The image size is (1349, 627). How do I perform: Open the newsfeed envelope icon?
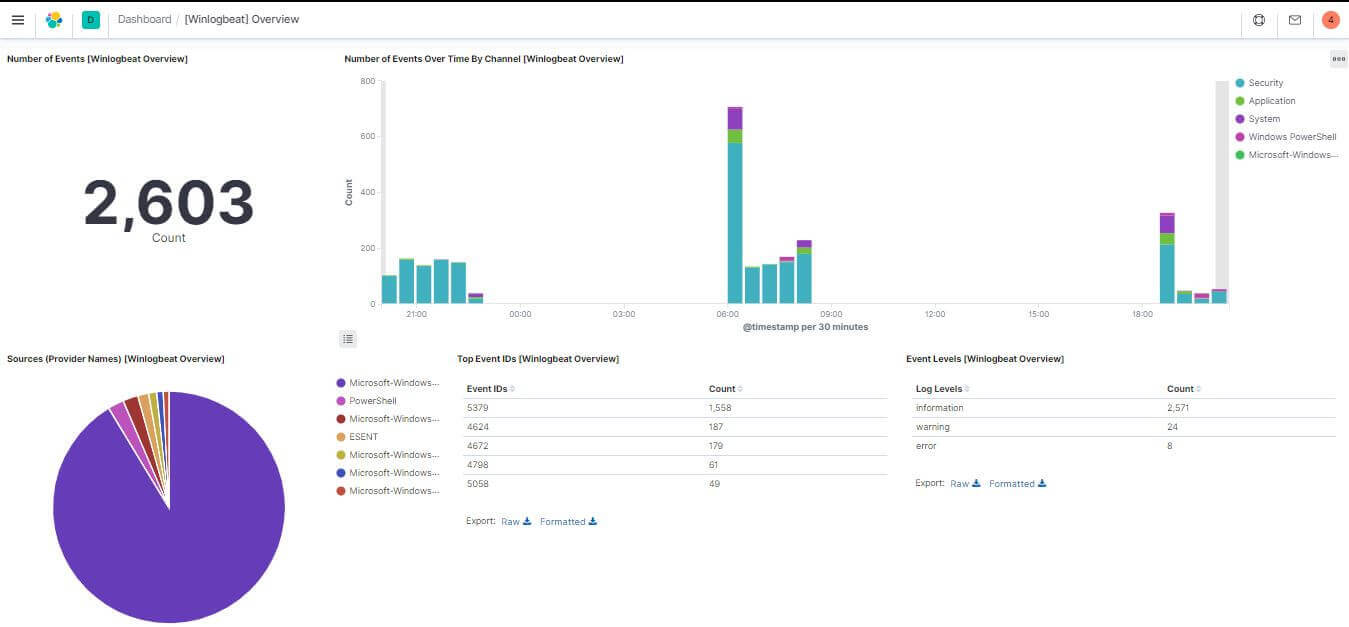tap(1293, 20)
